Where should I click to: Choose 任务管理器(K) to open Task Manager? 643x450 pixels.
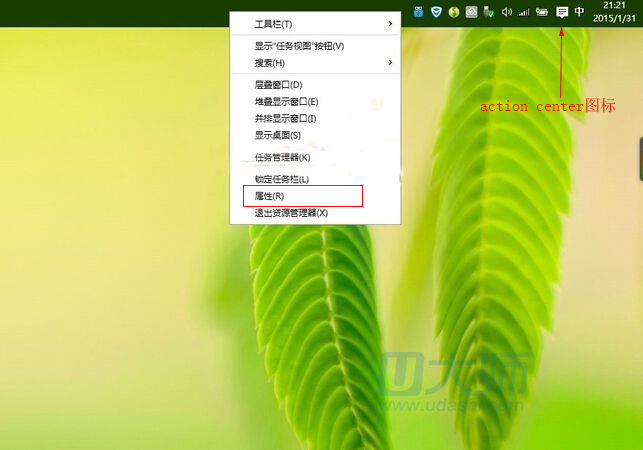point(282,157)
